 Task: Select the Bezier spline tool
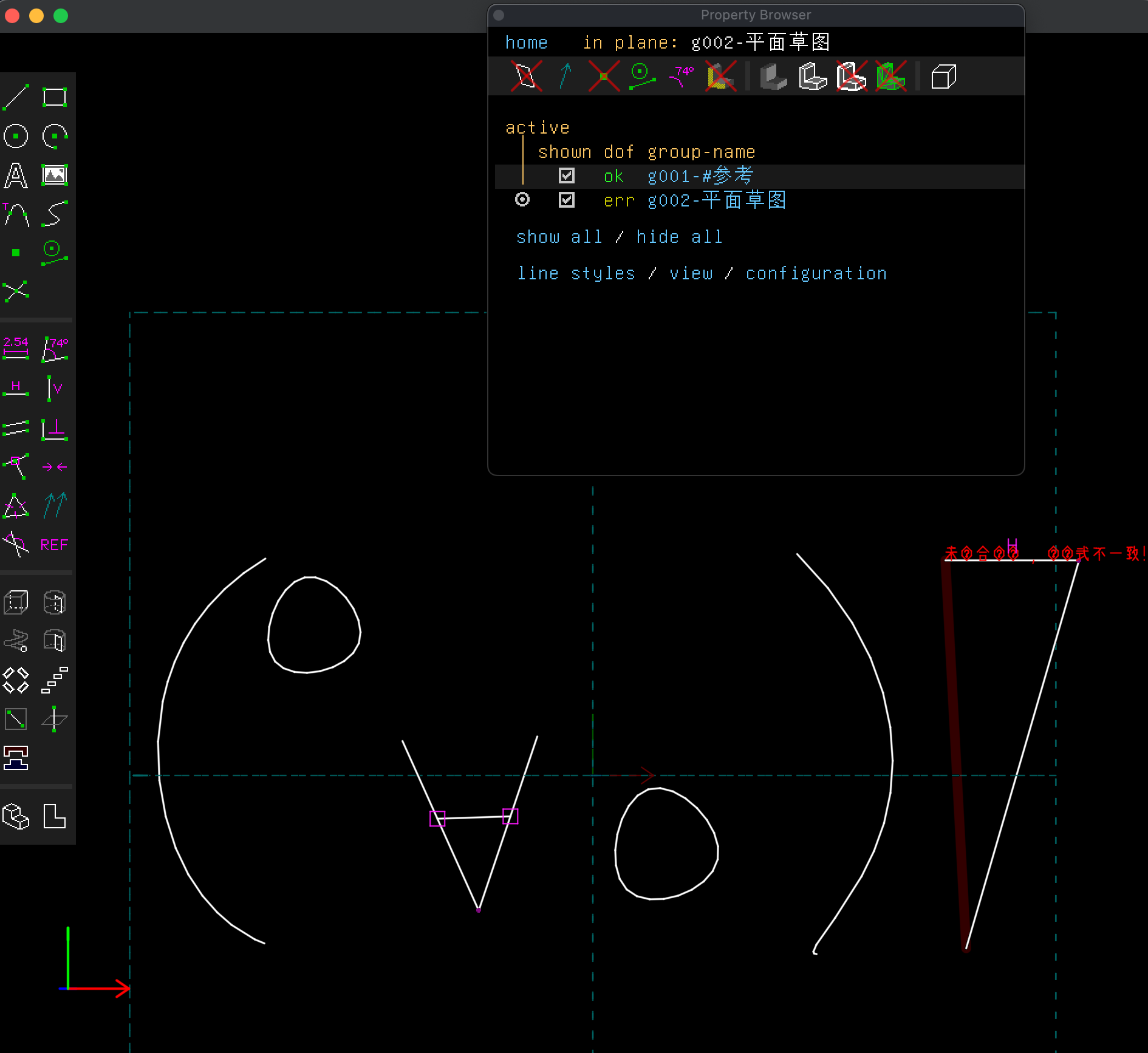(x=55, y=214)
